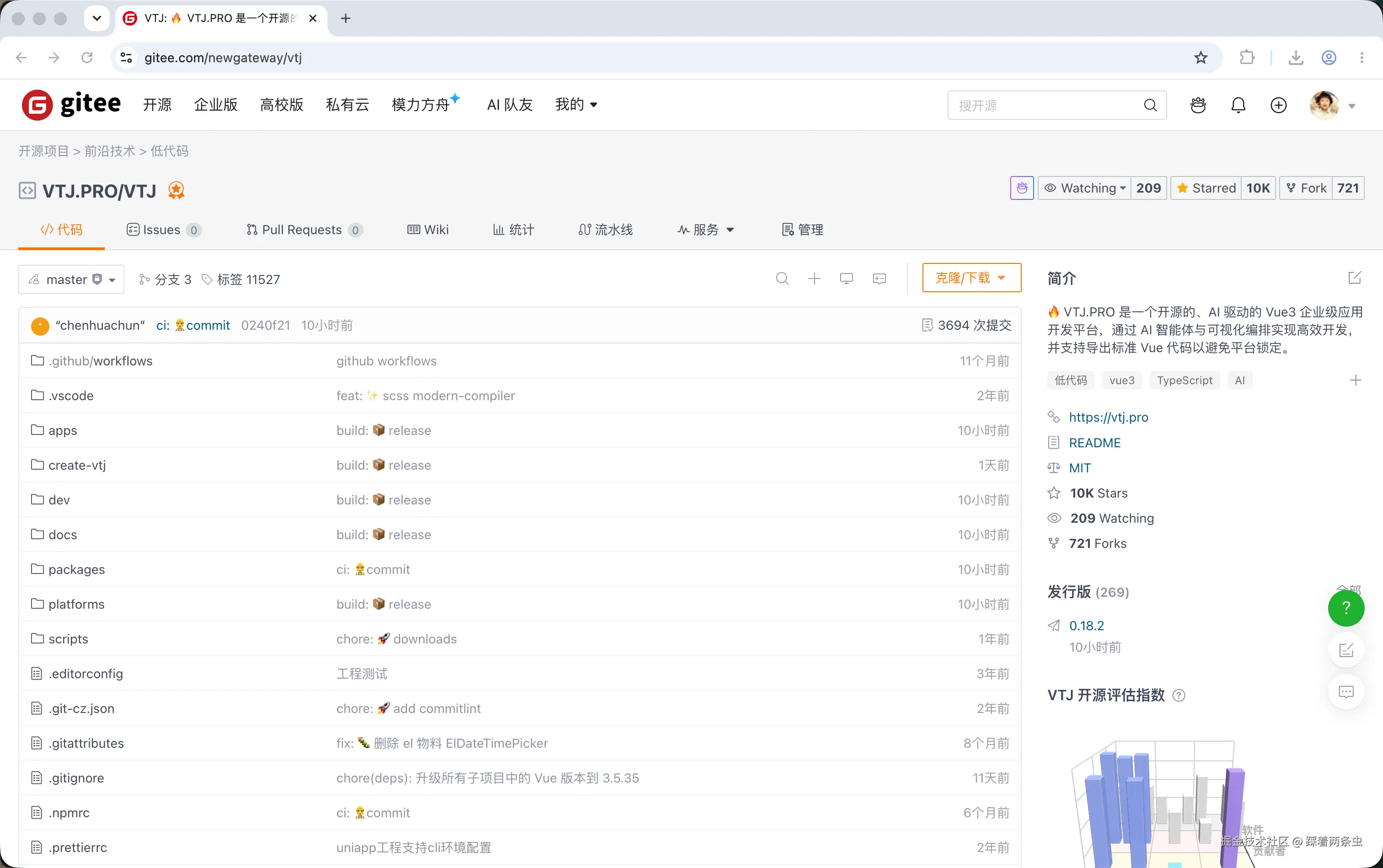The image size is (1383, 868).
Task: View the 3694 次提交 commit history
Action: 966,325
